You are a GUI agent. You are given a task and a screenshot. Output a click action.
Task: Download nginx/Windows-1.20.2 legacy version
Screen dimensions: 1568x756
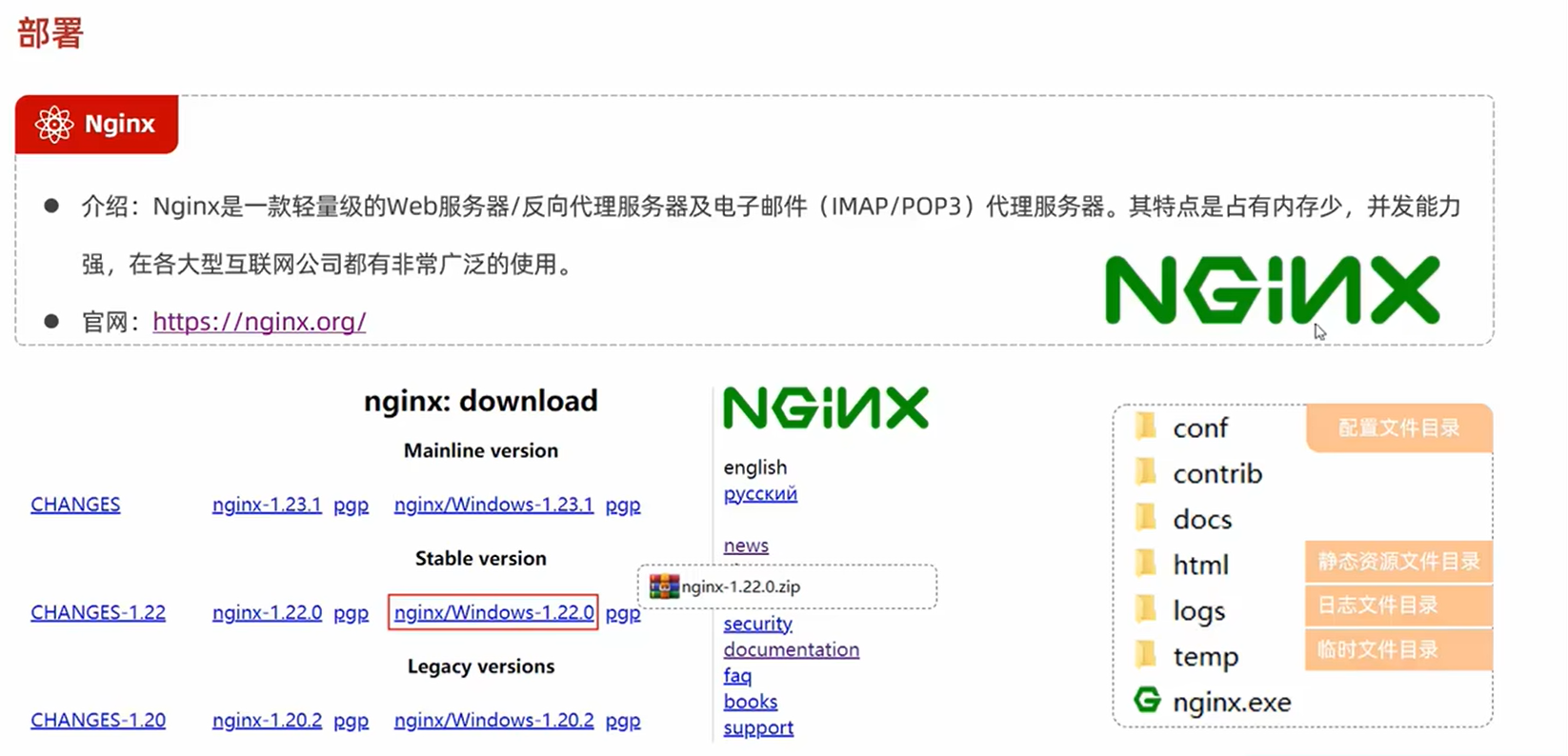click(x=493, y=720)
